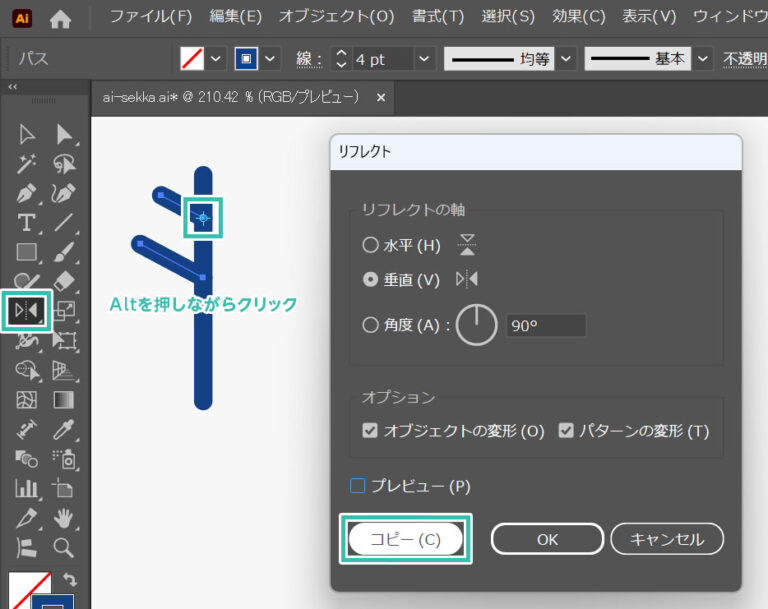Viewport: 768px width, 609px height.
Task: Click the Illustrator home icon
Action: (x=60, y=19)
